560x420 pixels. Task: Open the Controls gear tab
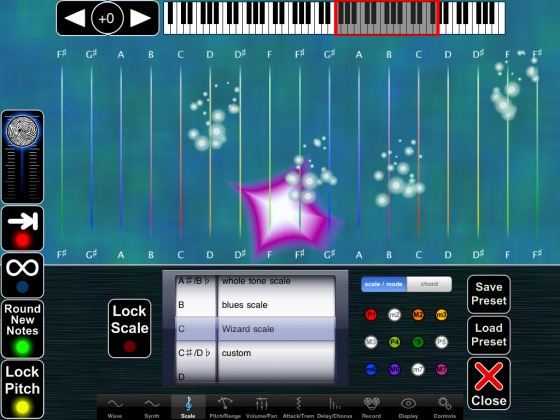[445, 408]
